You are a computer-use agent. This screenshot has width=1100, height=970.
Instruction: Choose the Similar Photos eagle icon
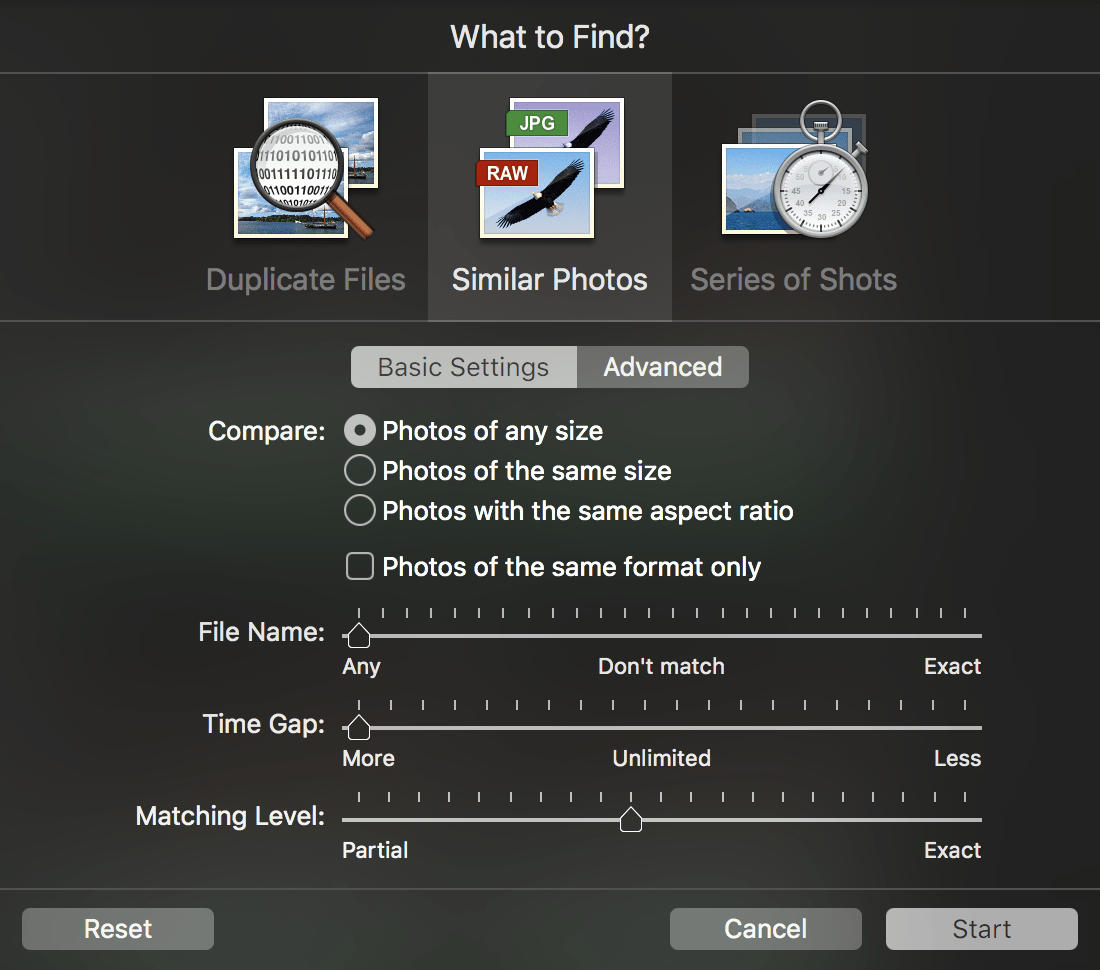(550, 168)
